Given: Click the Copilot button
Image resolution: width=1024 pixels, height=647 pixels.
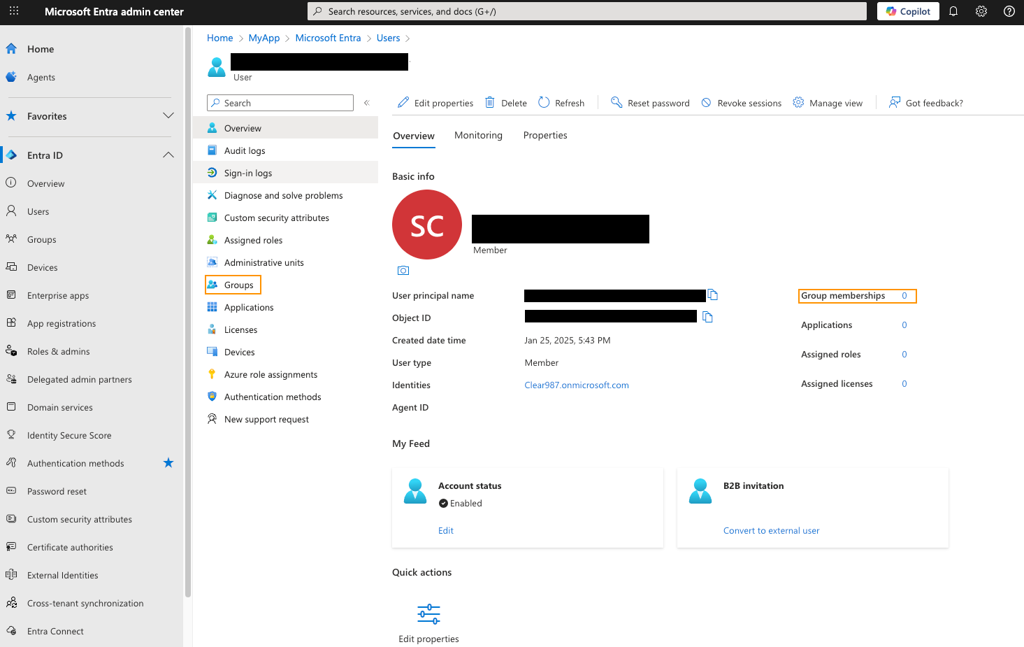Looking at the screenshot, I should coord(908,11).
